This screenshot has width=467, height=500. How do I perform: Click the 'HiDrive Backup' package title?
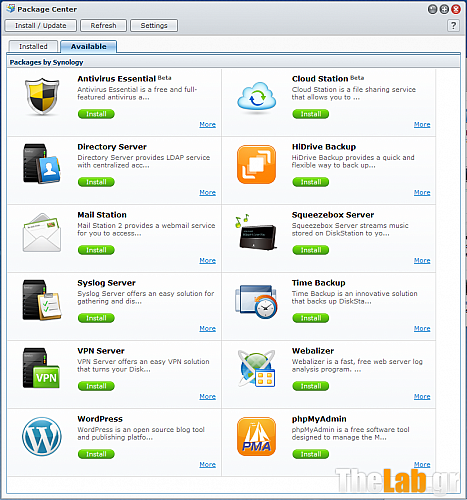pos(324,147)
